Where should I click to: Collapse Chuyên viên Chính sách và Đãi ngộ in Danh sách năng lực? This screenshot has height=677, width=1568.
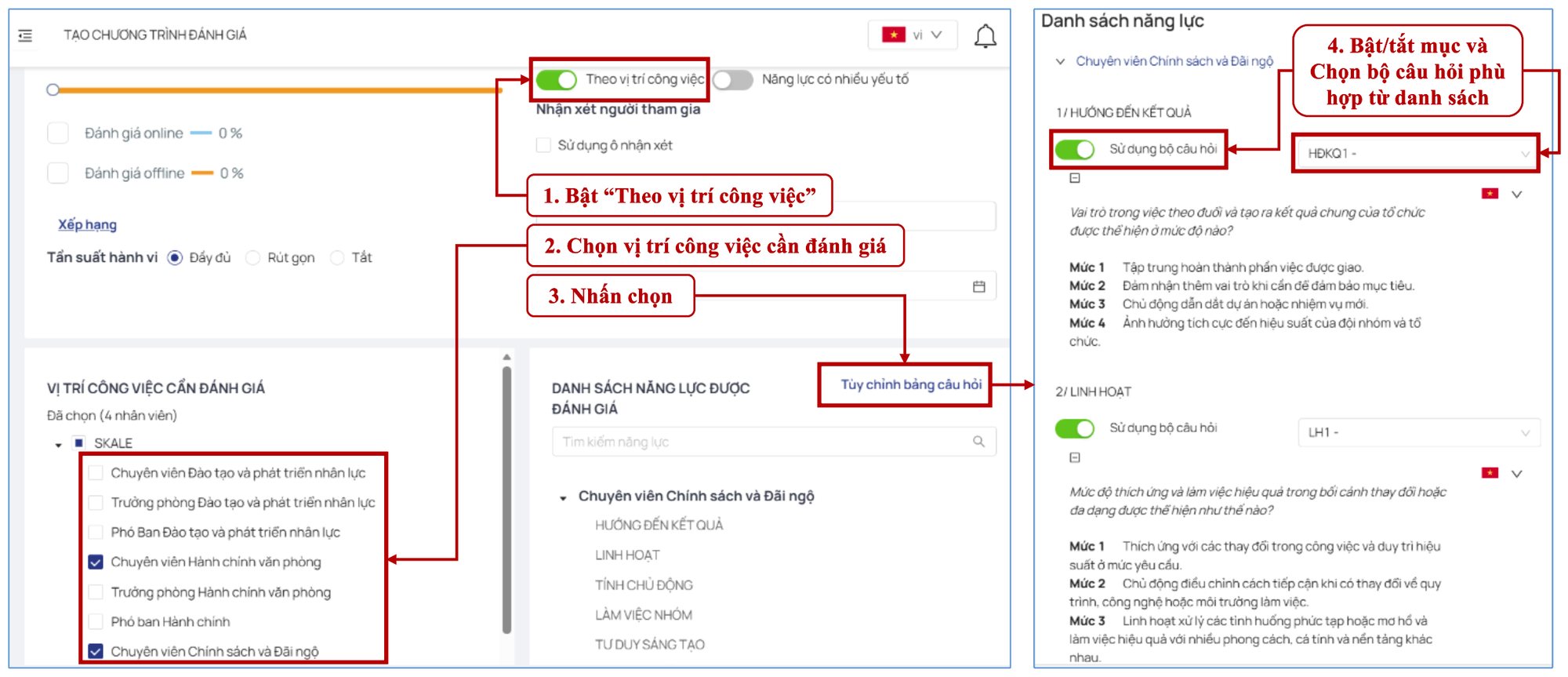(x=1060, y=61)
